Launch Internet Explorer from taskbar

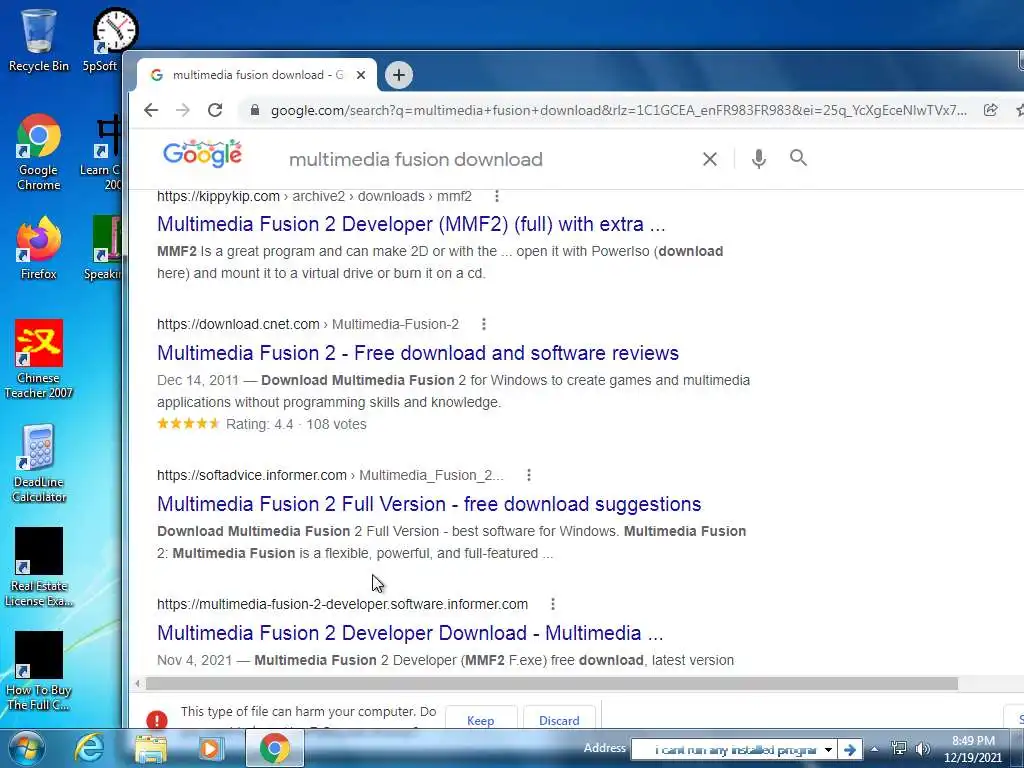coord(89,748)
